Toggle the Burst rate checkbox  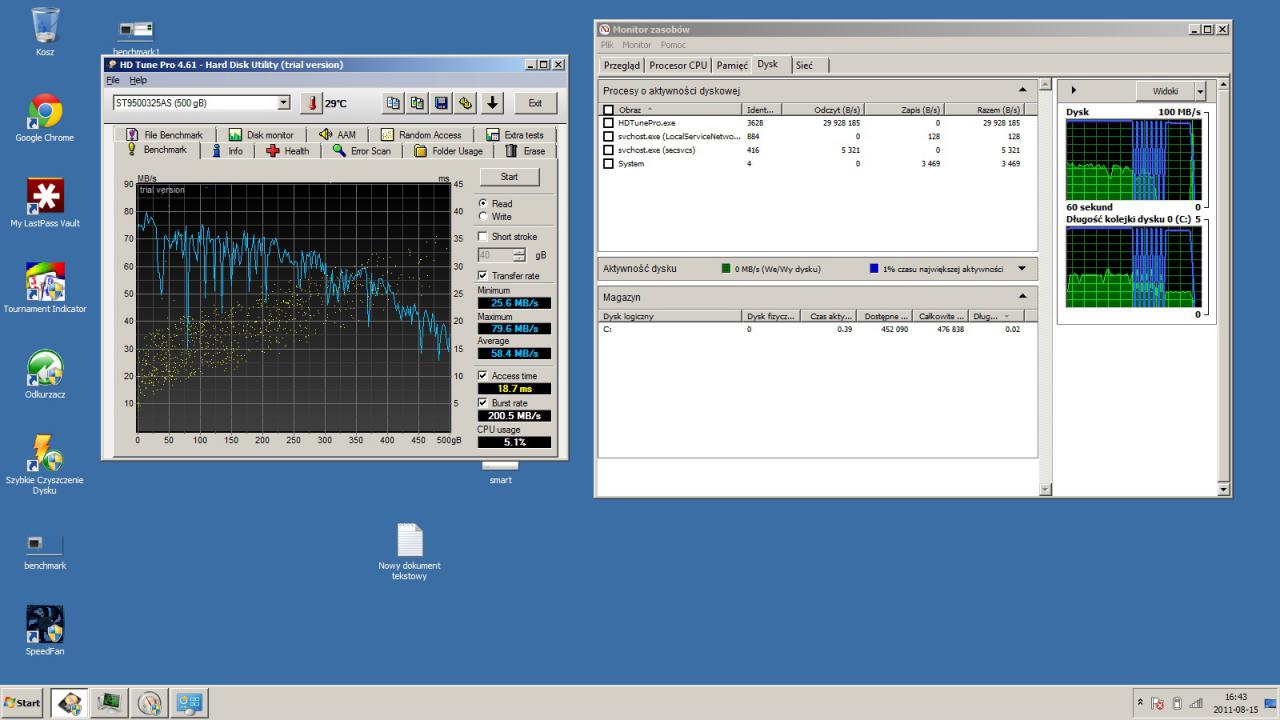(483, 403)
